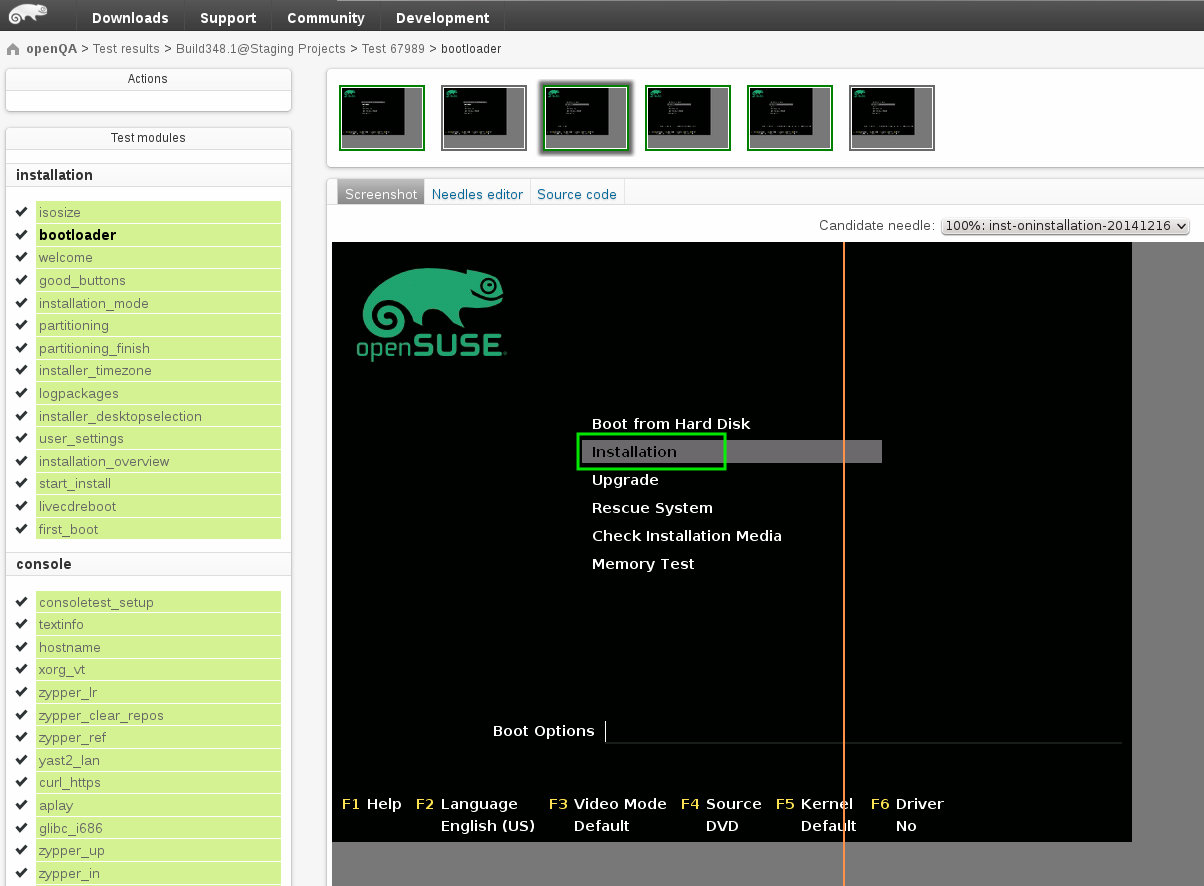Open the hostname test module
Image resolution: width=1204 pixels, height=886 pixels.
point(158,647)
